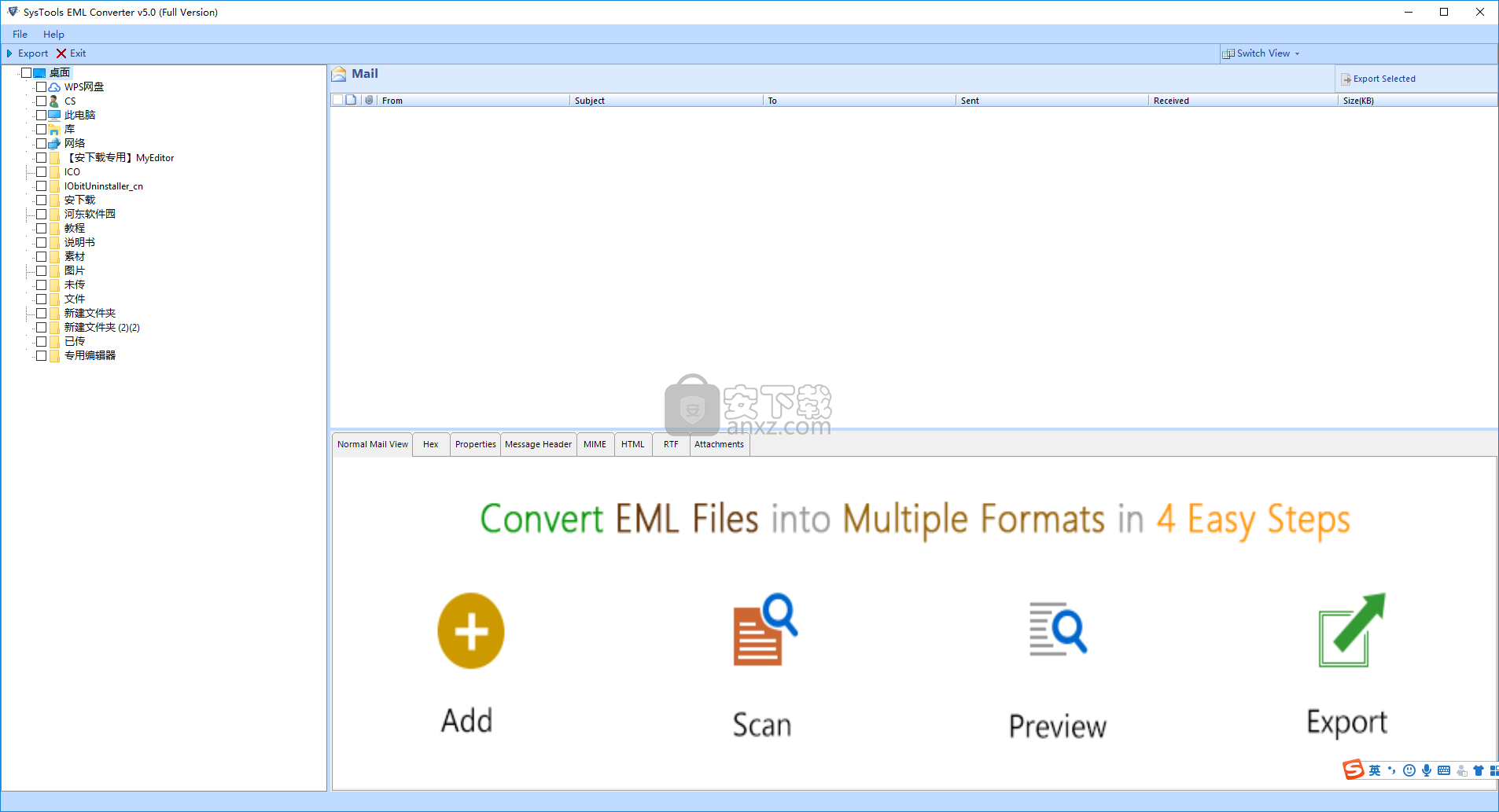Click the Scan document magnifier icon
1499x812 pixels.
tap(765, 629)
